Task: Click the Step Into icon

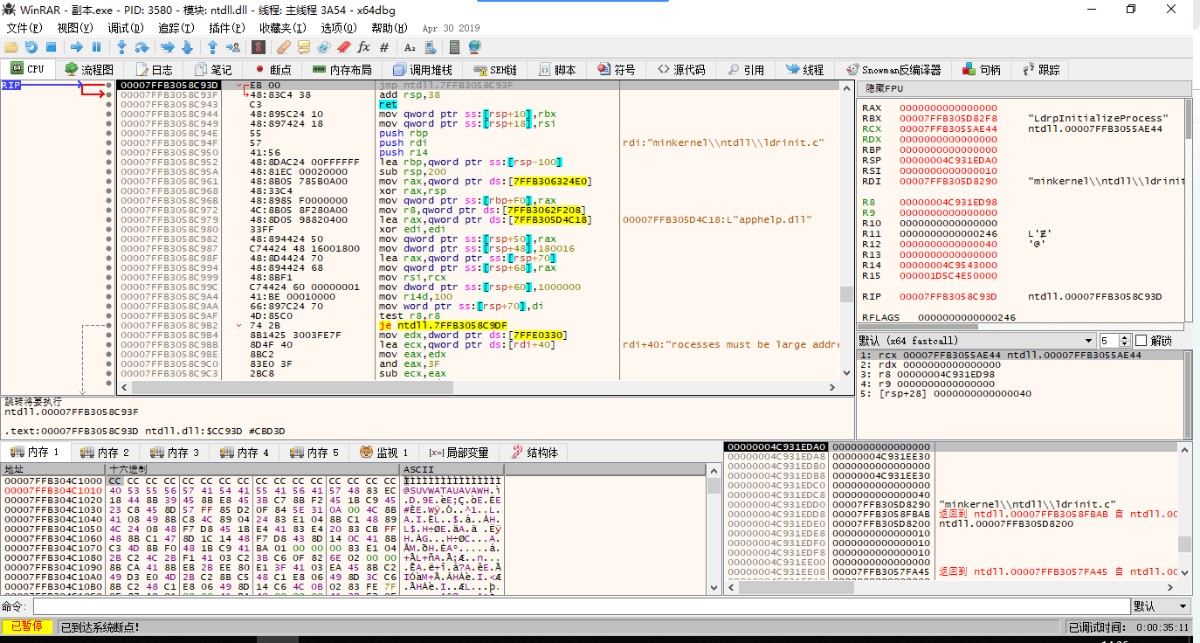Action: [x=122, y=47]
